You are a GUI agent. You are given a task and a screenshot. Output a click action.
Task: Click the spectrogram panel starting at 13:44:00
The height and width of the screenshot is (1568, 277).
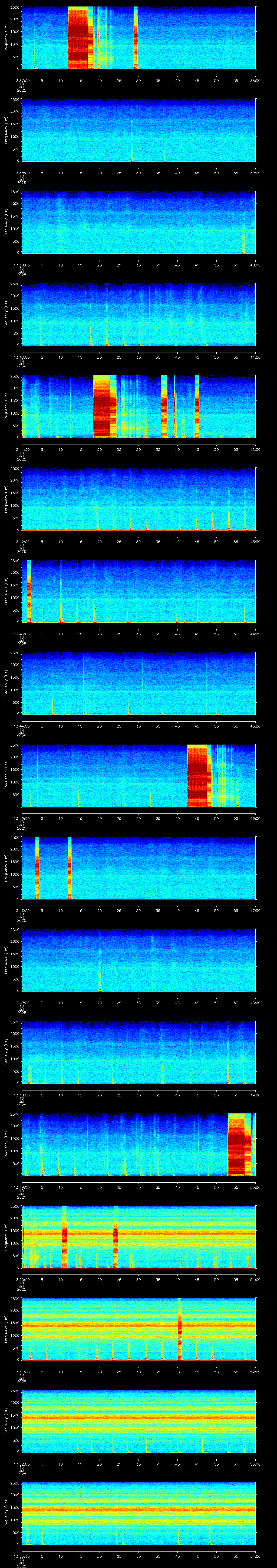coord(139,683)
